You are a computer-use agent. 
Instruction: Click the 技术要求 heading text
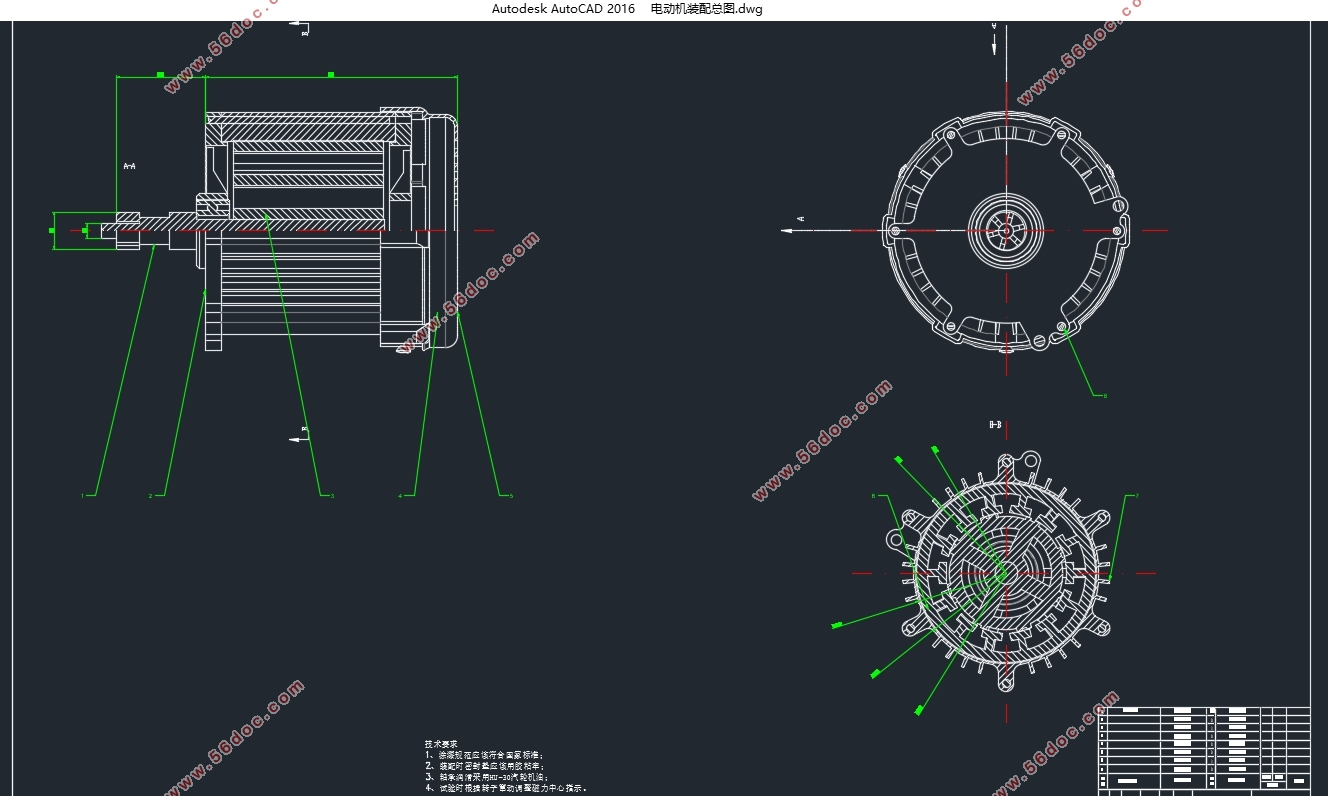[x=441, y=744]
